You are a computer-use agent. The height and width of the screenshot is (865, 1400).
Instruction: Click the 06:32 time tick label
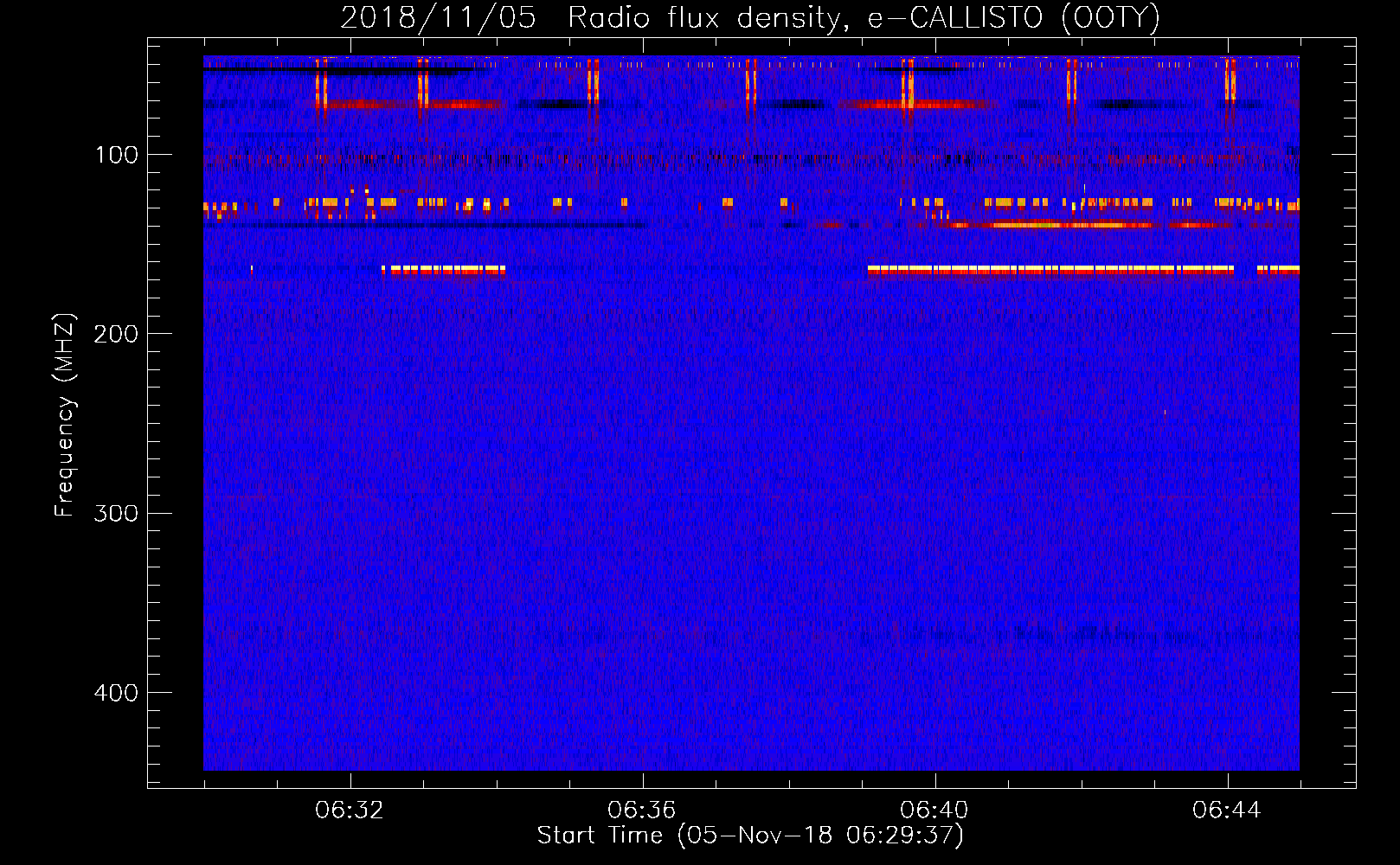tap(350, 811)
